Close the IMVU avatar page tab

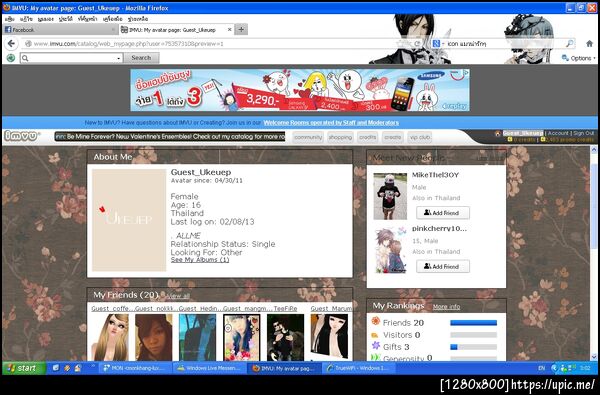click(230, 29)
